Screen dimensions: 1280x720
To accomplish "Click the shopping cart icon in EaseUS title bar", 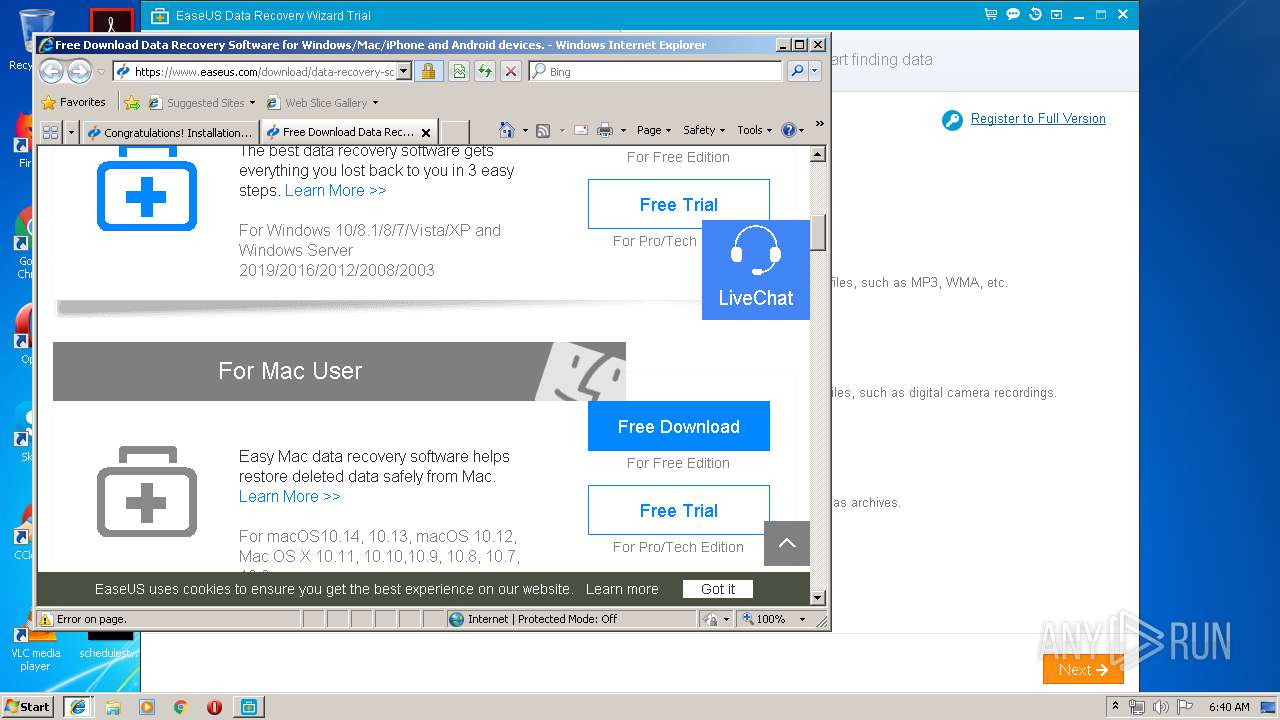I will click(990, 15).
